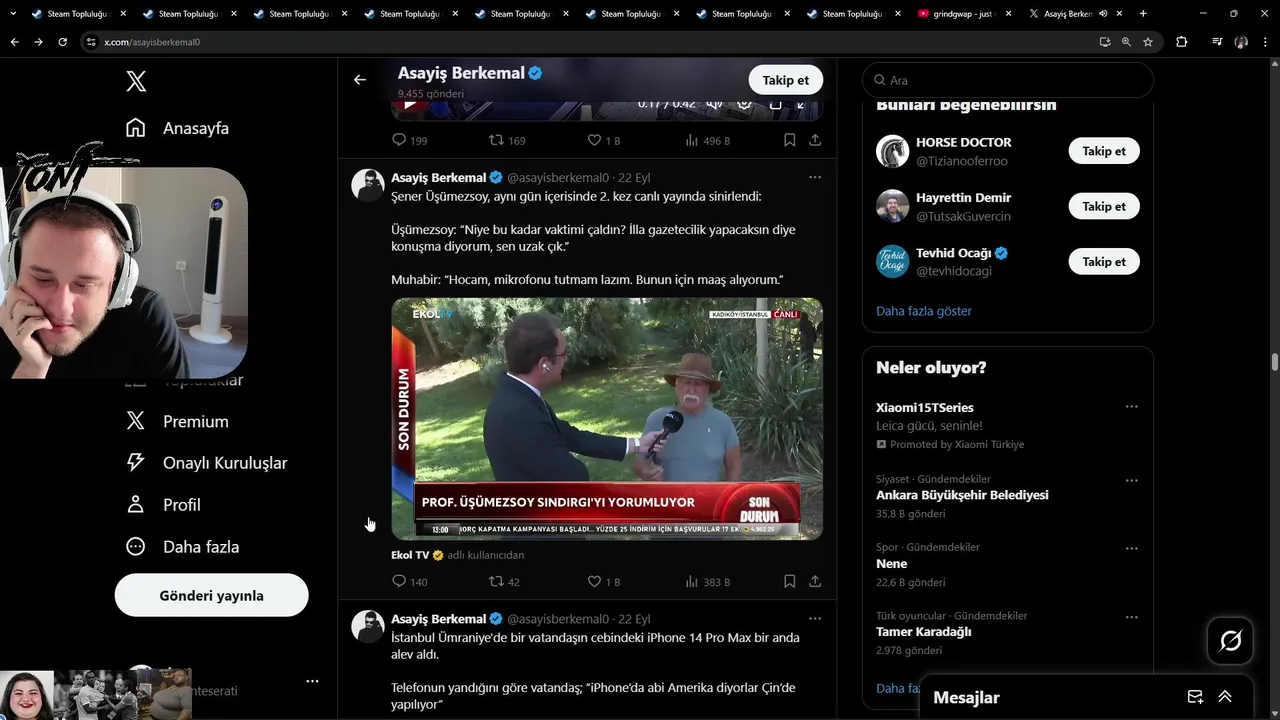Like the top post with 1 B likes
Image resolution: width=1280 pixels, height=720 pixels.
coord(594,140)
